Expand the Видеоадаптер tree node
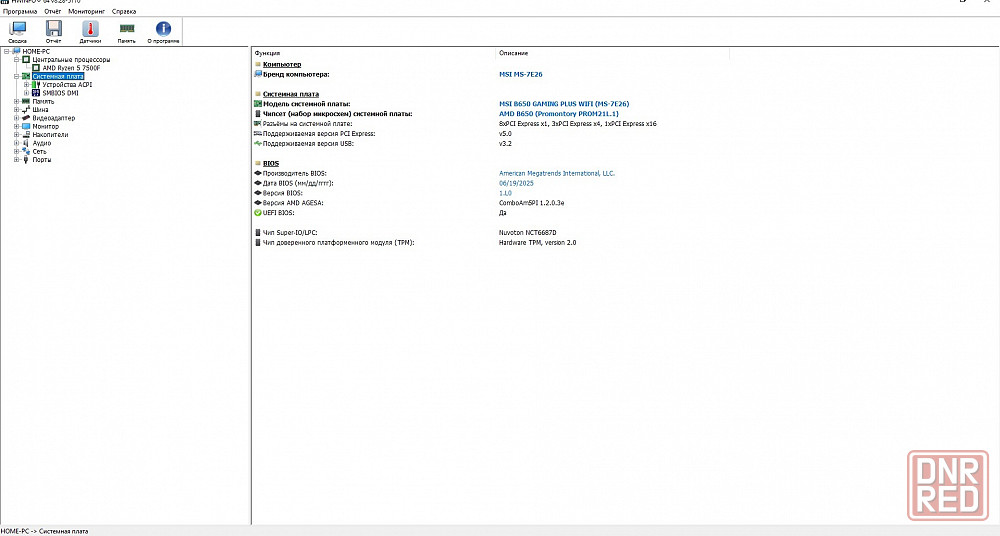 coord(17,118)
